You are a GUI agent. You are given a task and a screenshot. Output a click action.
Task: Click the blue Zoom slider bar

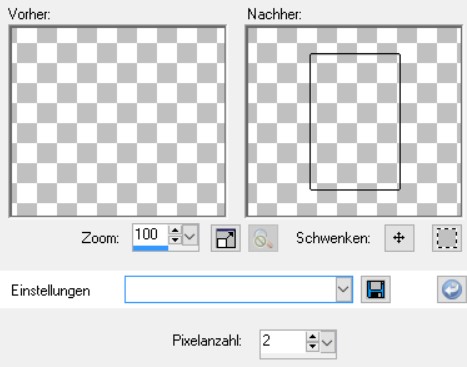tap(151, 248)
